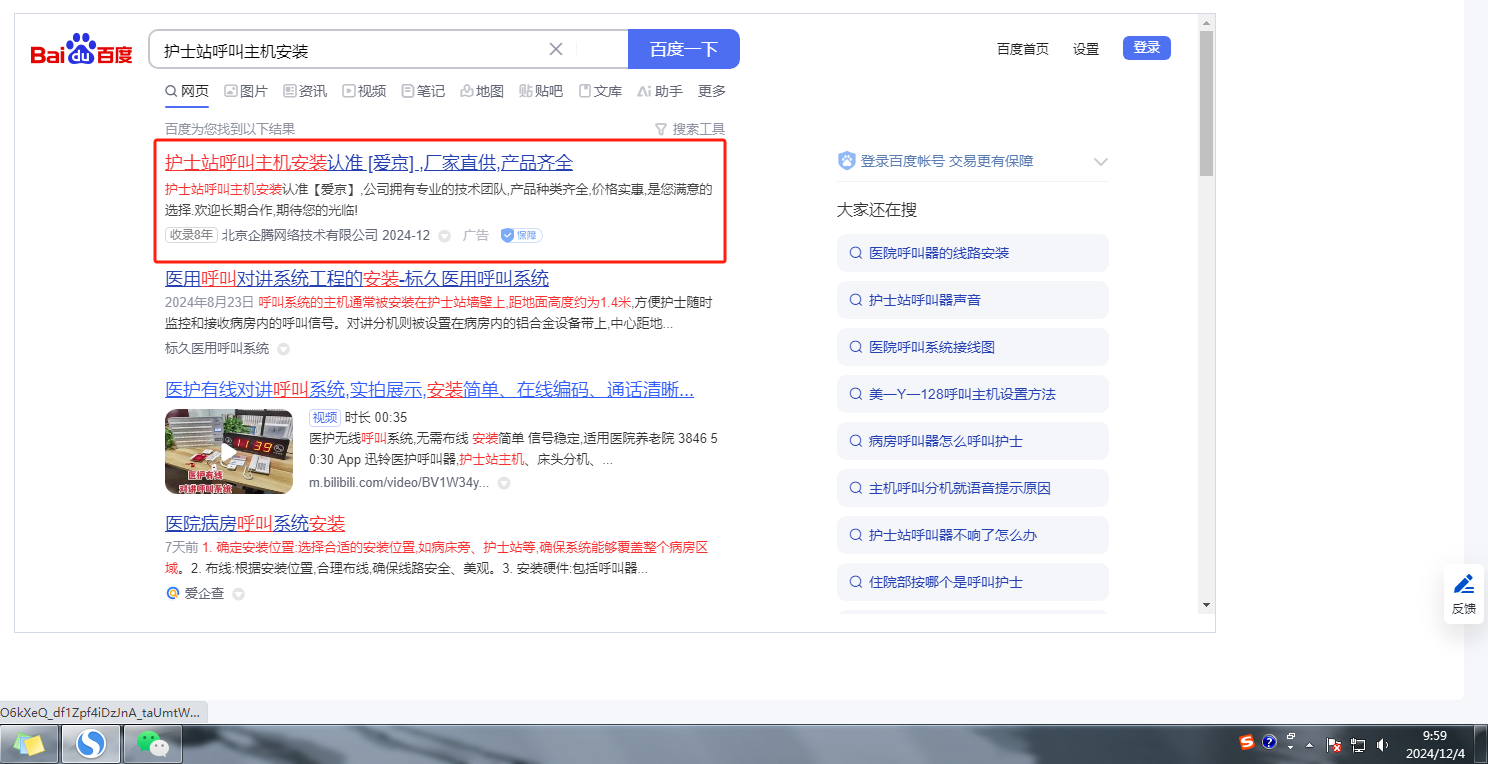The width and height of the screenshot is (1488, 764).
Task: Expand the 登录百度帐号 panel chevron
Action: pos(1100,162)
